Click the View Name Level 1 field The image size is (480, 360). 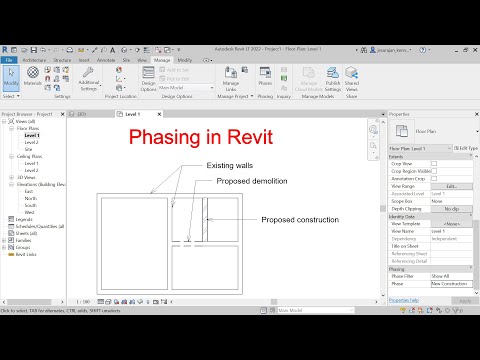452,231
